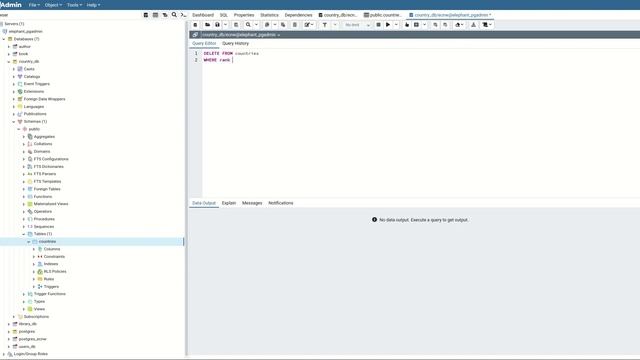Collapse the country_db database node
Image resolution: width=640 pixels, height=360 pixels.
pos(9,62)
